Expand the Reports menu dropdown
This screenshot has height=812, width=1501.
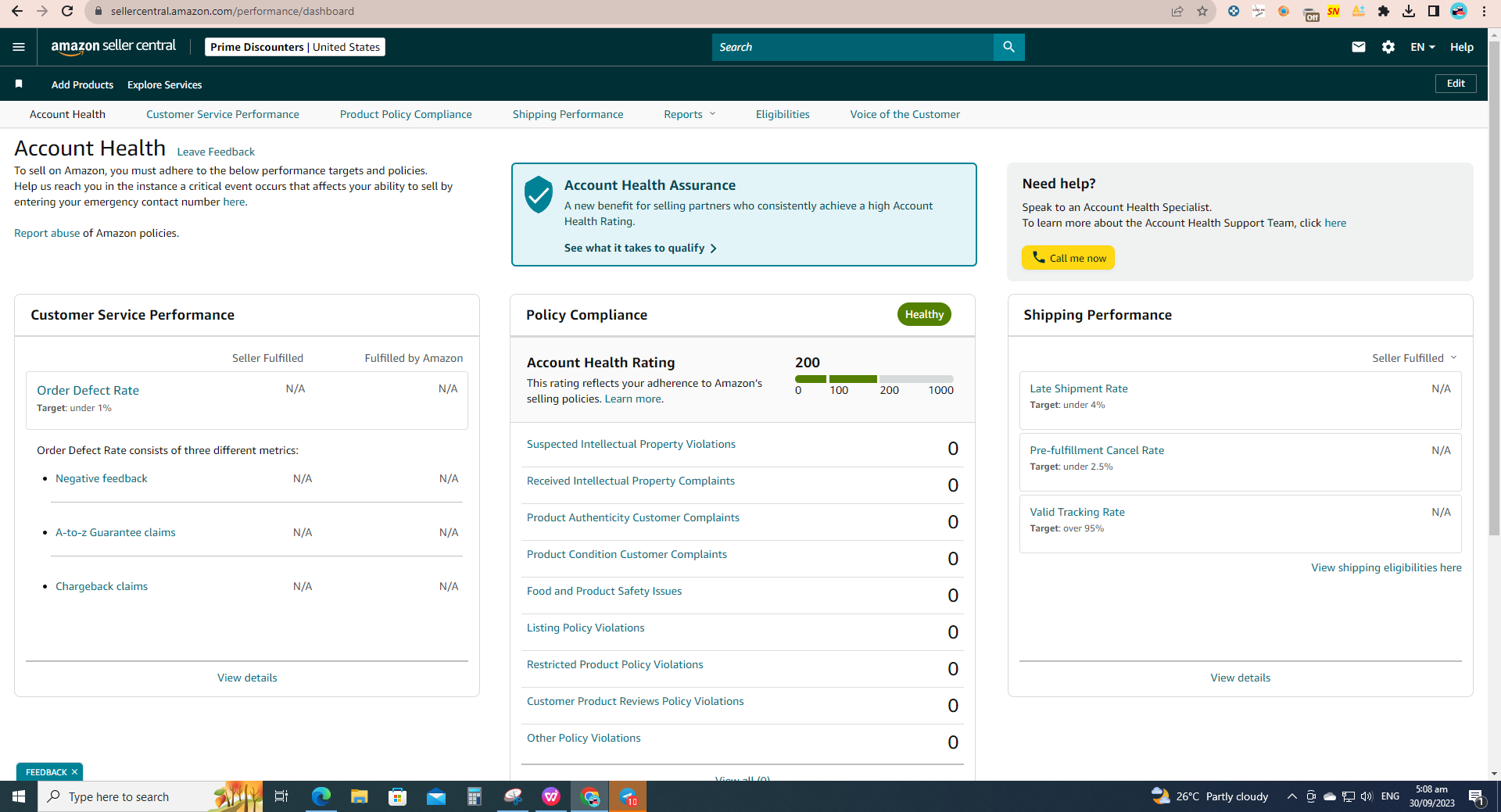pyautogui.click(x=690, y=114)
